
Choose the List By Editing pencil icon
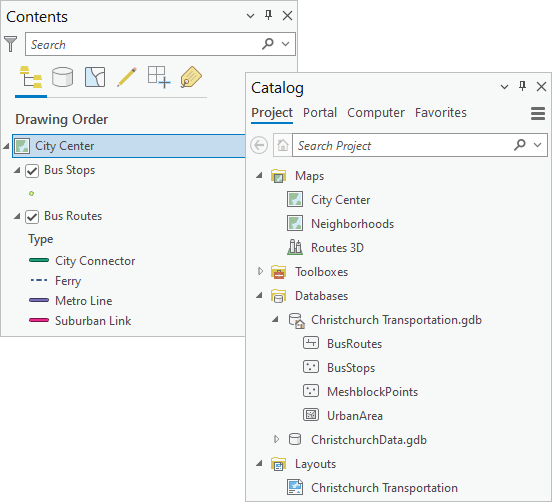tap(127, 77)
